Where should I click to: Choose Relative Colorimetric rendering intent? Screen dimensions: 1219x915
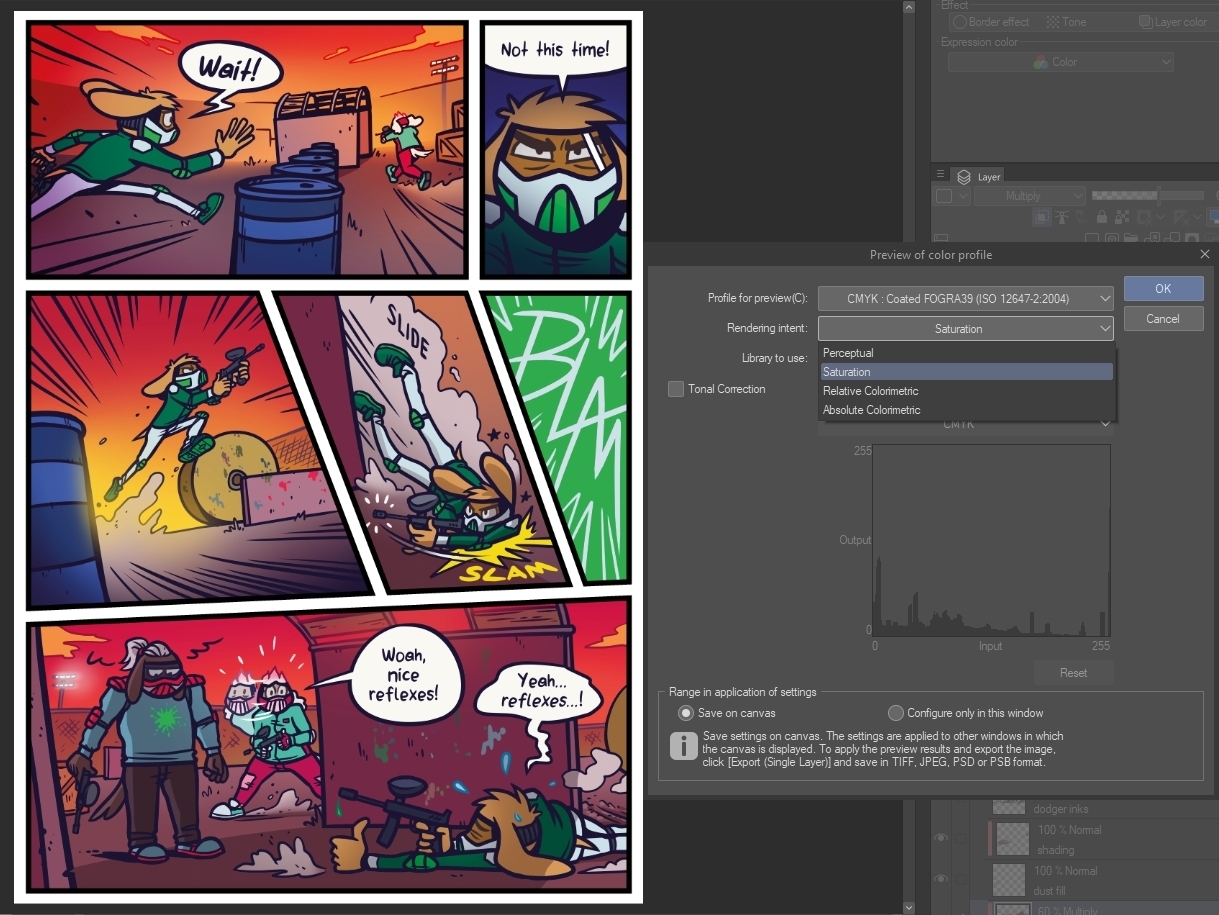click(x=965, y=391)
